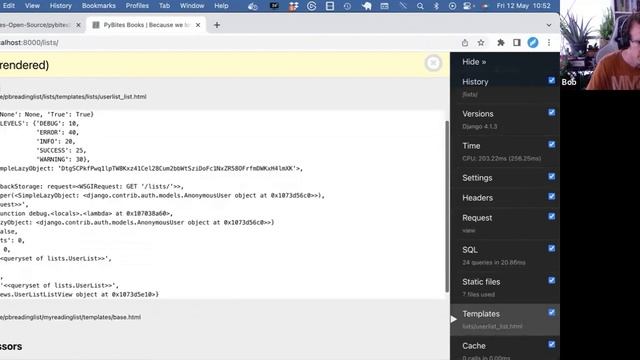640x360 pixels.
Task: Open the Profiles menu
Action: (137, 6)
